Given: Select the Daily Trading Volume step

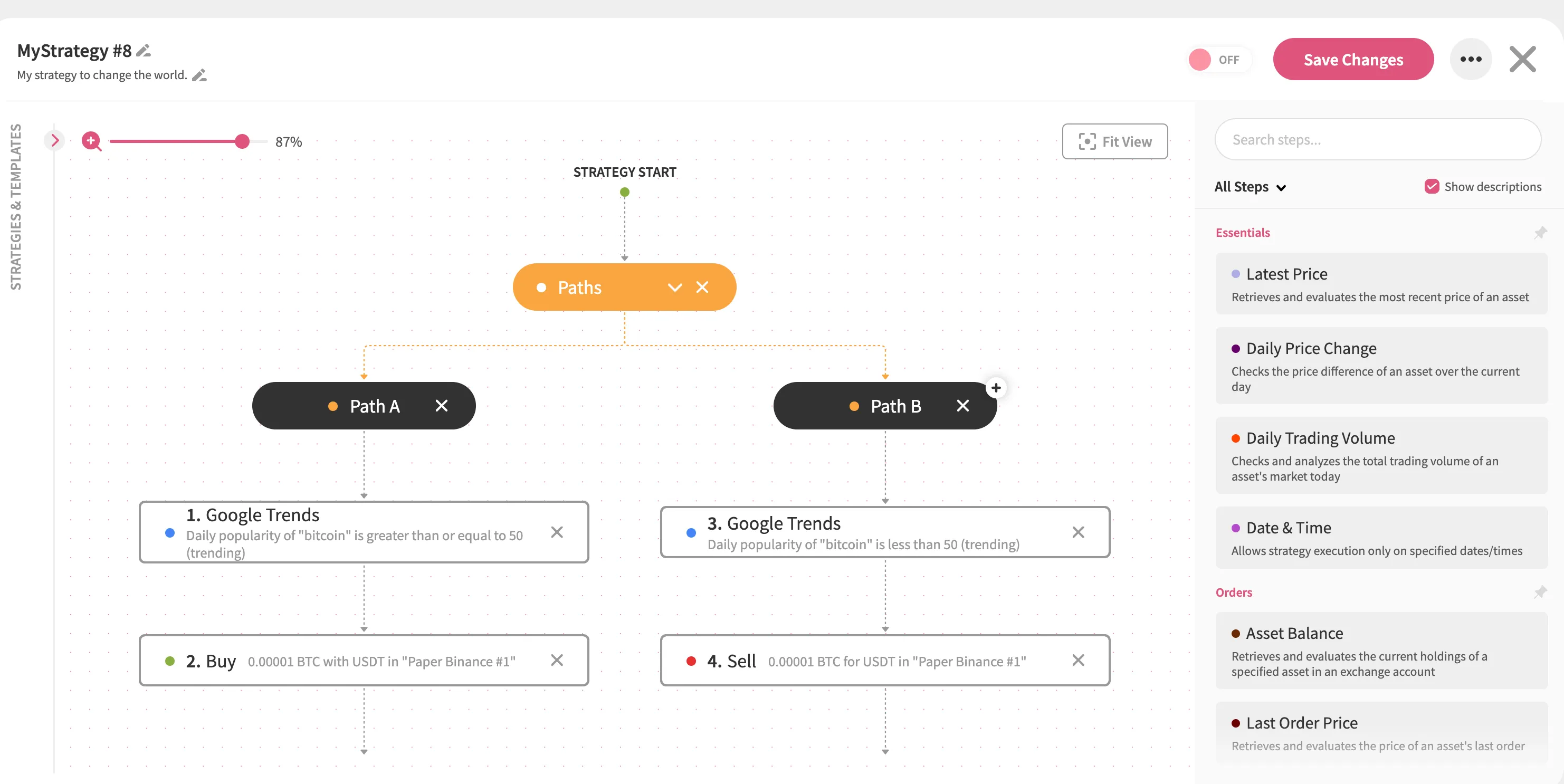Looking at the screenshot, I should coord(1381,455).
